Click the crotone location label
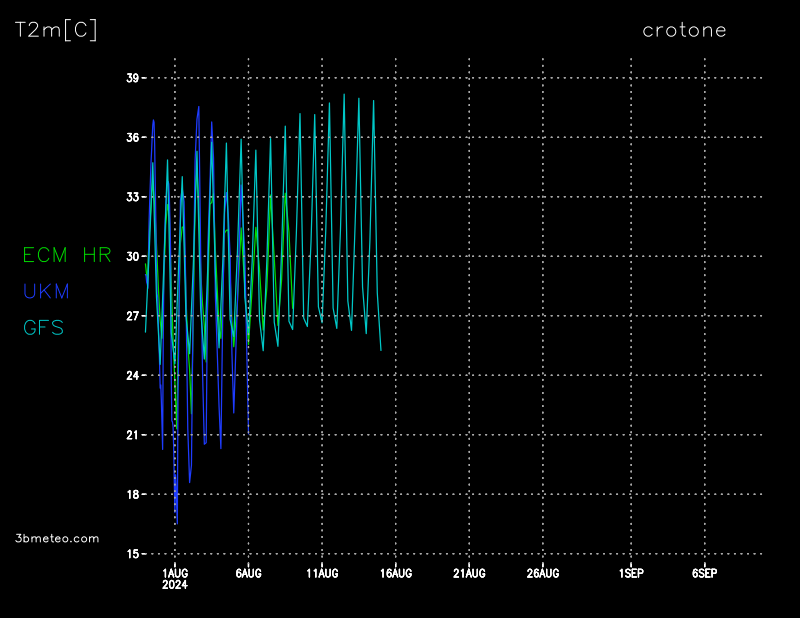The height and width of the screenshot is (618, 800). coord(684,30)
